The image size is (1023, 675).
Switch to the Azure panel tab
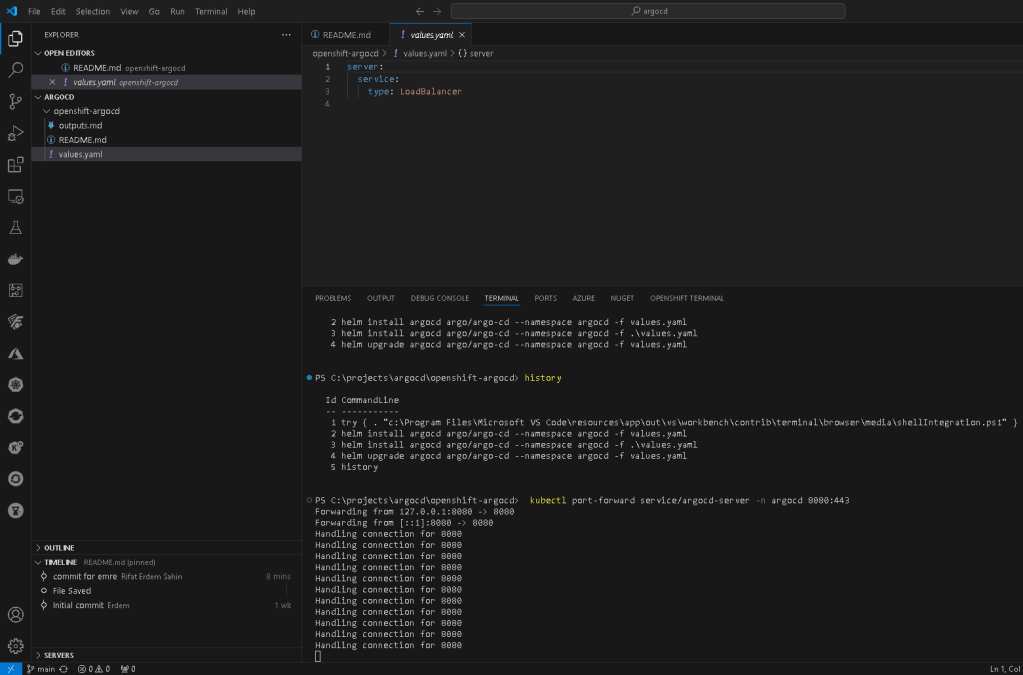[x=583, y=298]
